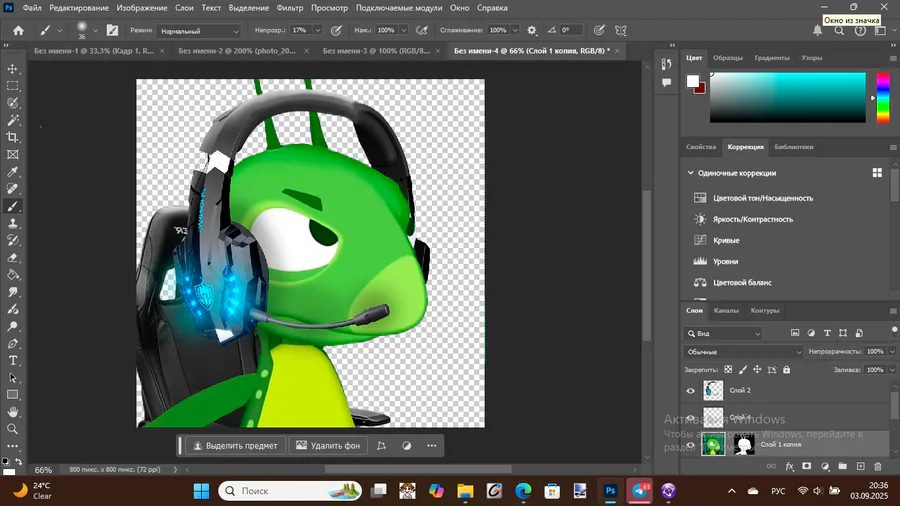Select the Path Selection tool

coord(13,378)
